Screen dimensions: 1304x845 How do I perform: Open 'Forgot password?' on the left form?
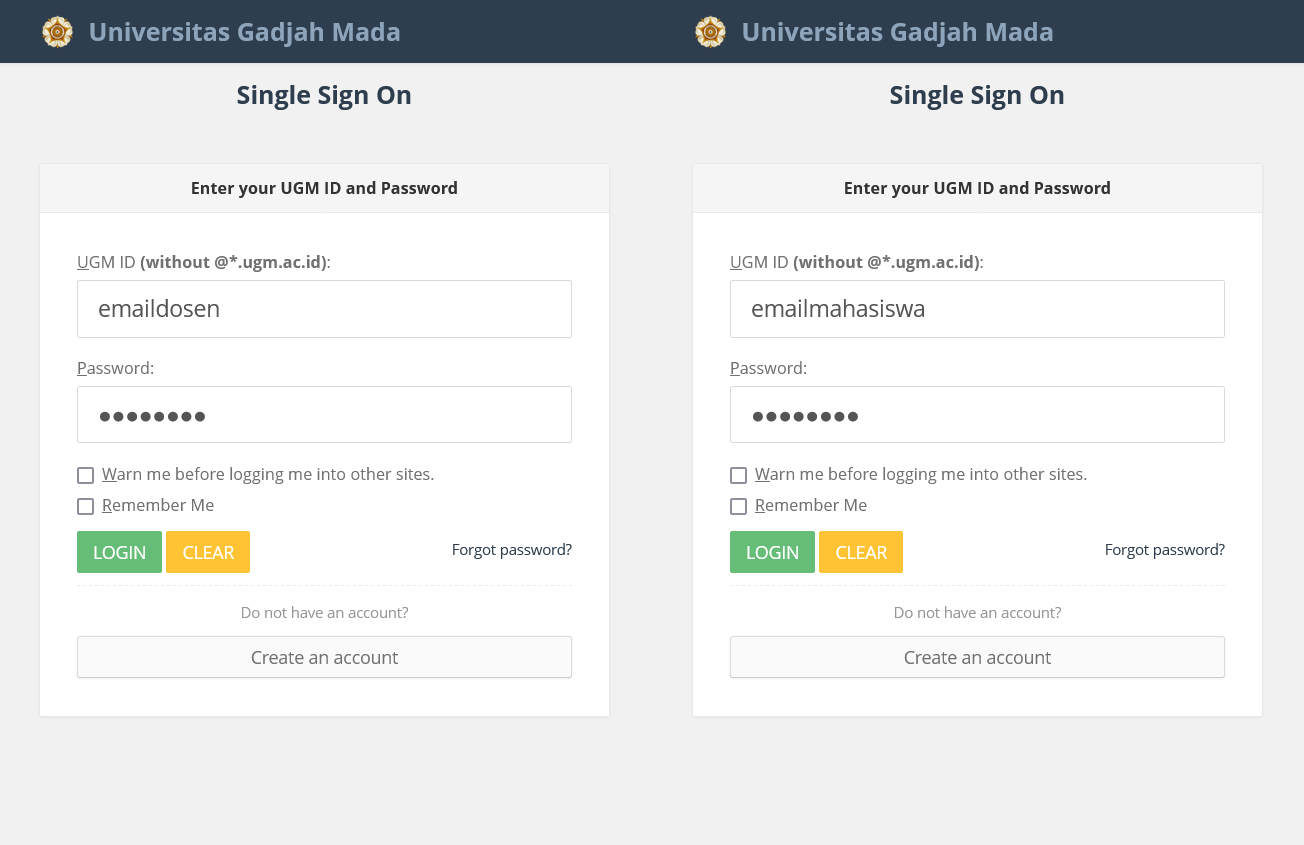511,549
